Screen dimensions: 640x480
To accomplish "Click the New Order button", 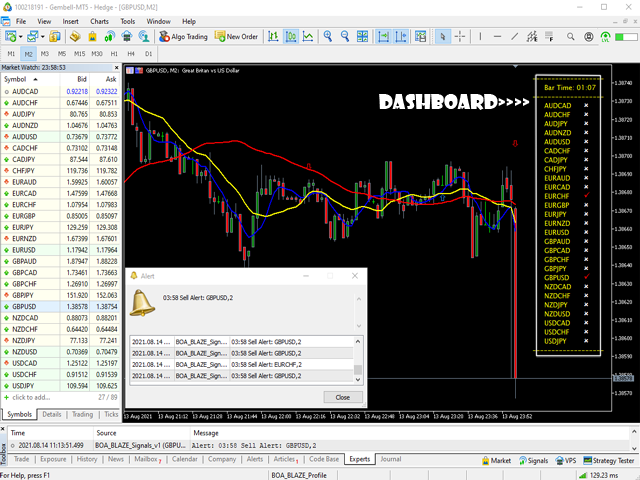I will [236, 37].
